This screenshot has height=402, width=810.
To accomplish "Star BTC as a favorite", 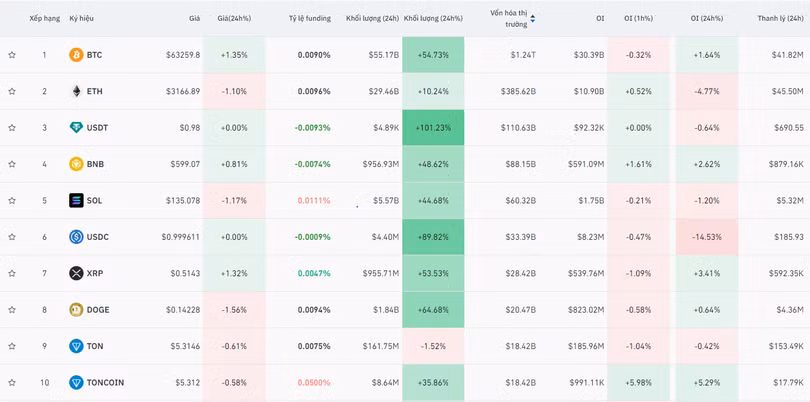I will (x=12, y=55).
